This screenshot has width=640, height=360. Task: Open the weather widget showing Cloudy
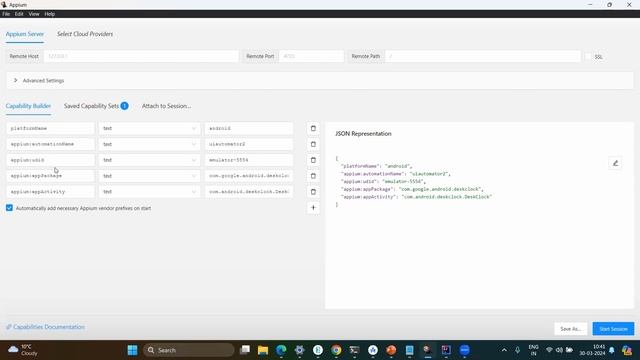coord(23,350)
